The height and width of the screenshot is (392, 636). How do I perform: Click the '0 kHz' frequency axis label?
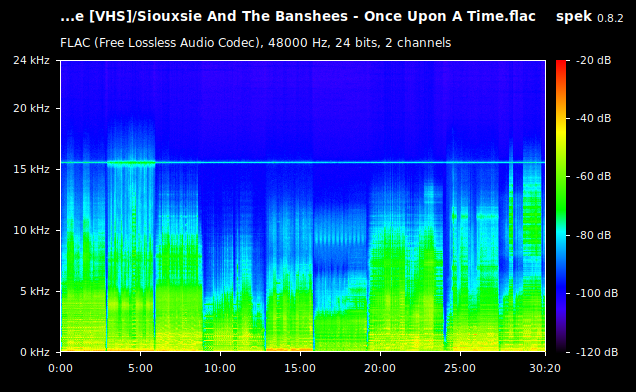34,352
